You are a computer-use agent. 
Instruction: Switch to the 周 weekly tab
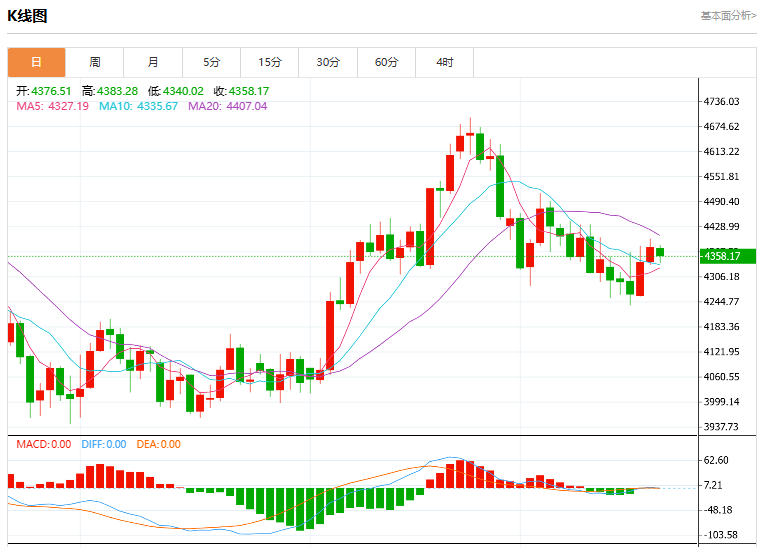coord(95,62)
